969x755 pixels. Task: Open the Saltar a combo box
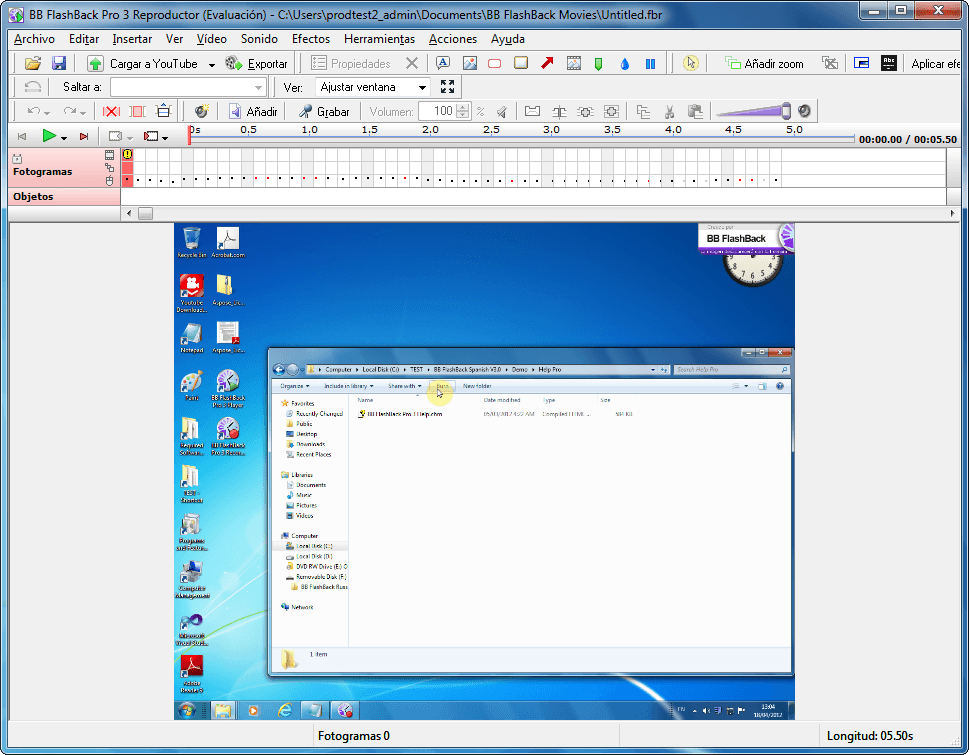point(188,87)
